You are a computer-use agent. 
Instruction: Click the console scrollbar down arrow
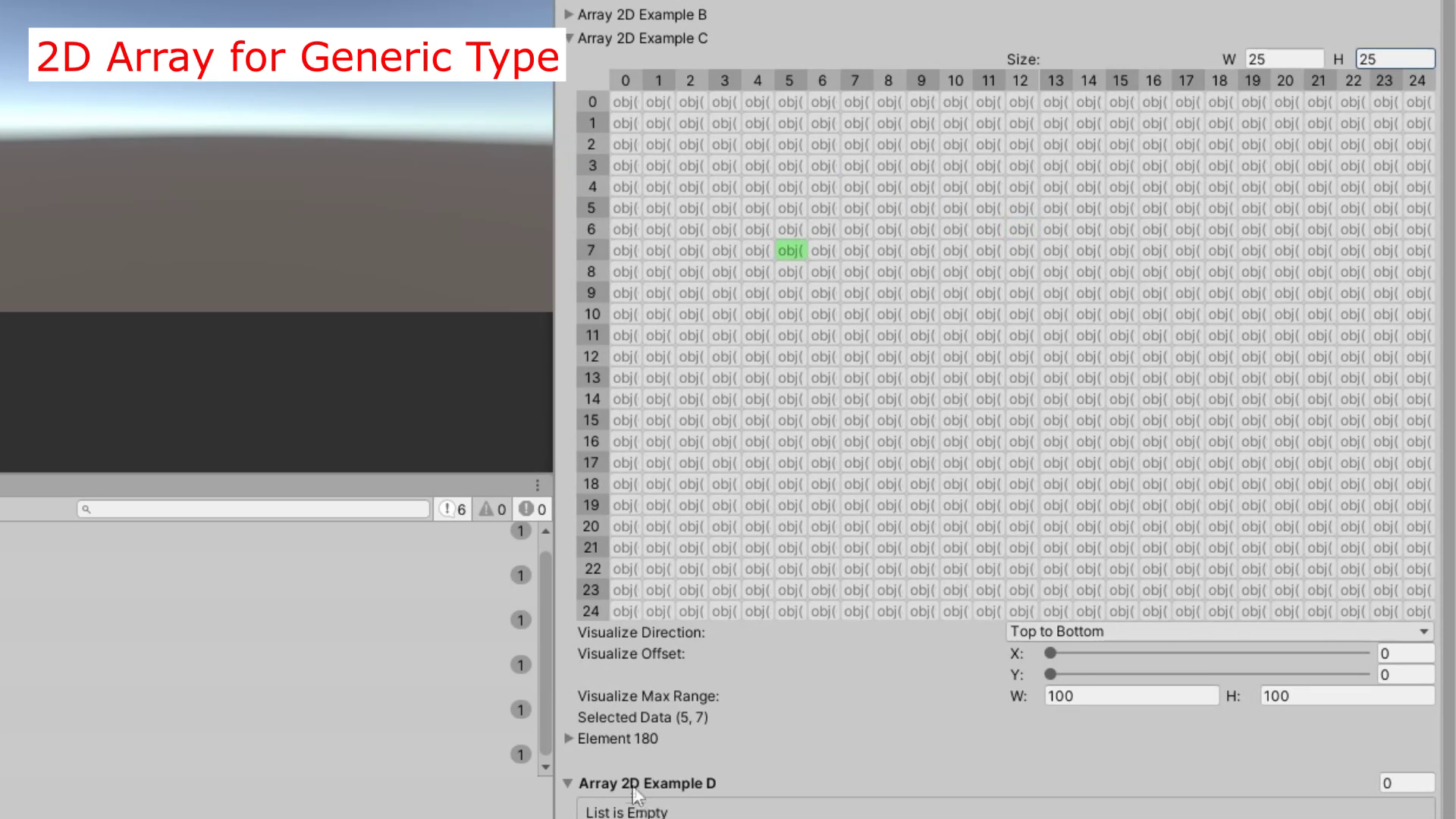[x=545, y=767]
